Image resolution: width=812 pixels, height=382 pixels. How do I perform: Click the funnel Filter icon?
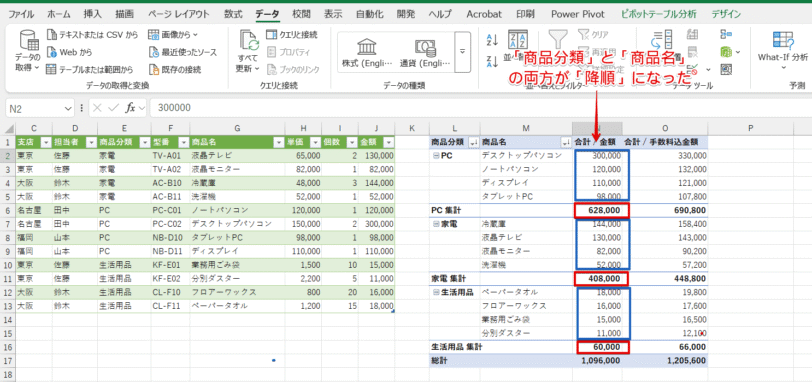pyautogui.click(x=557, y=40)
